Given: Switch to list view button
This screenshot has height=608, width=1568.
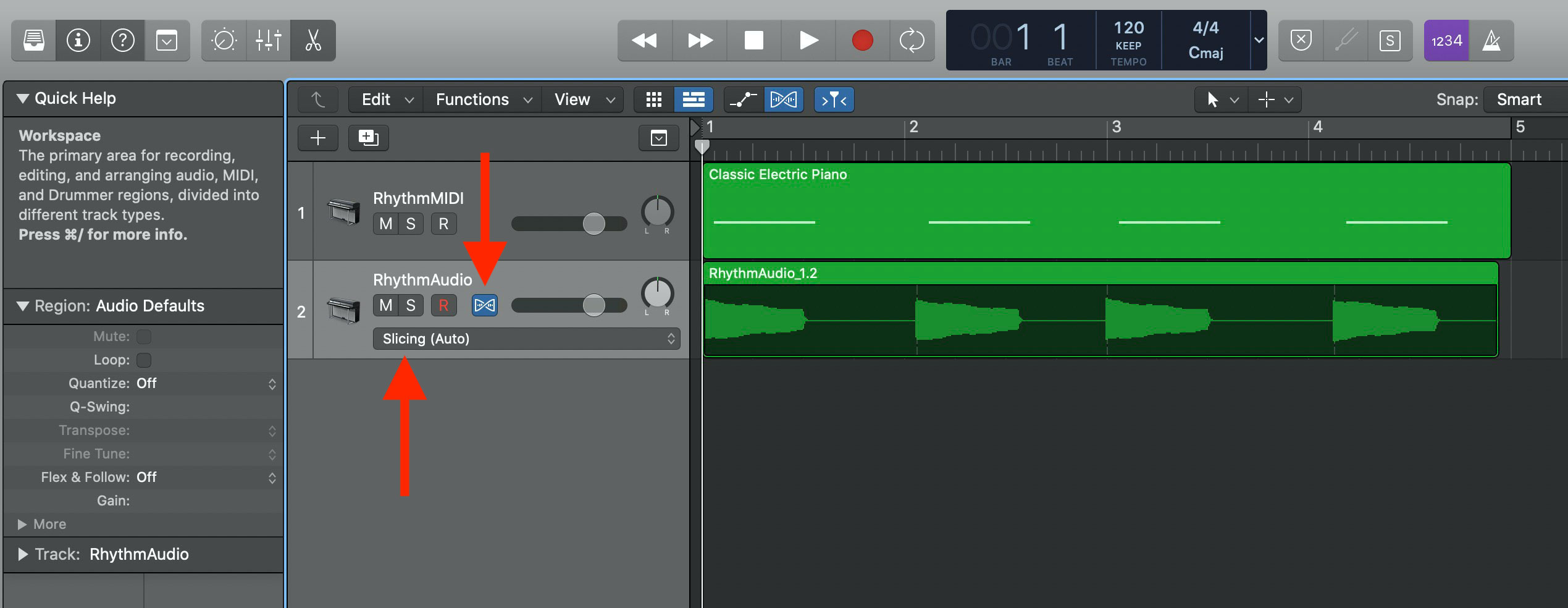Looking at the screenshot, I should pos(694,99).
